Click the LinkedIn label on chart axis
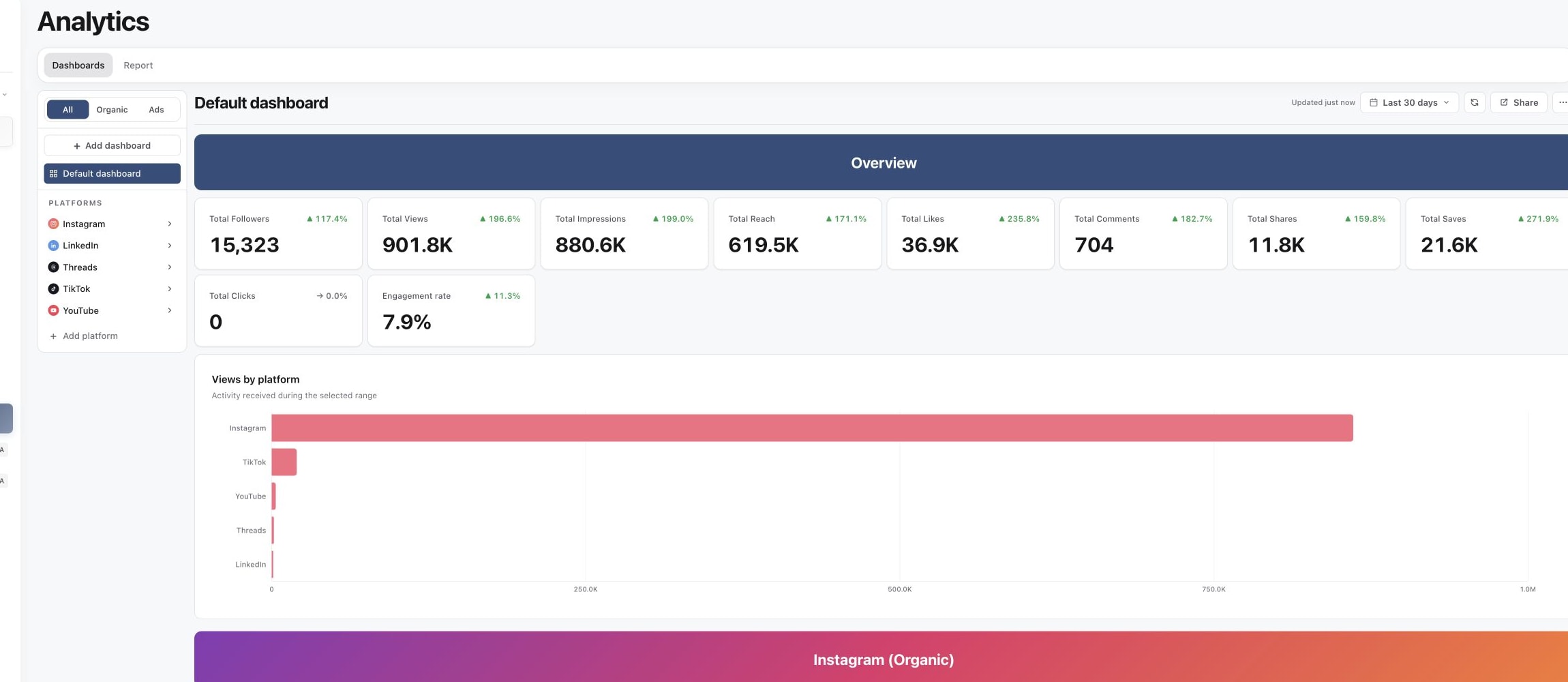This screenshot has height=682, width=1568. (x=250, y=565)
